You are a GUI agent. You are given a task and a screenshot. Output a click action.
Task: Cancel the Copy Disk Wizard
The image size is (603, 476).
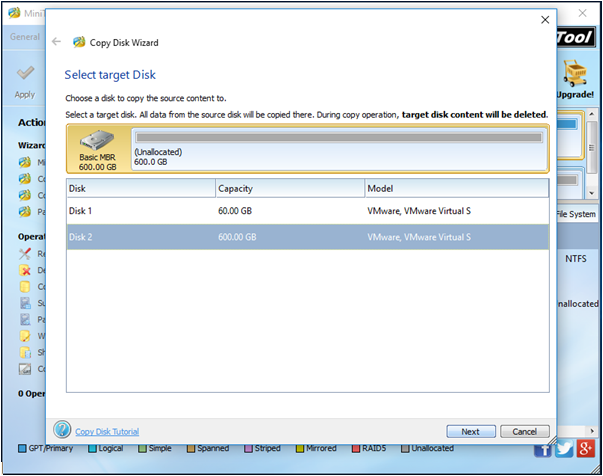click(x=525, y=431)
